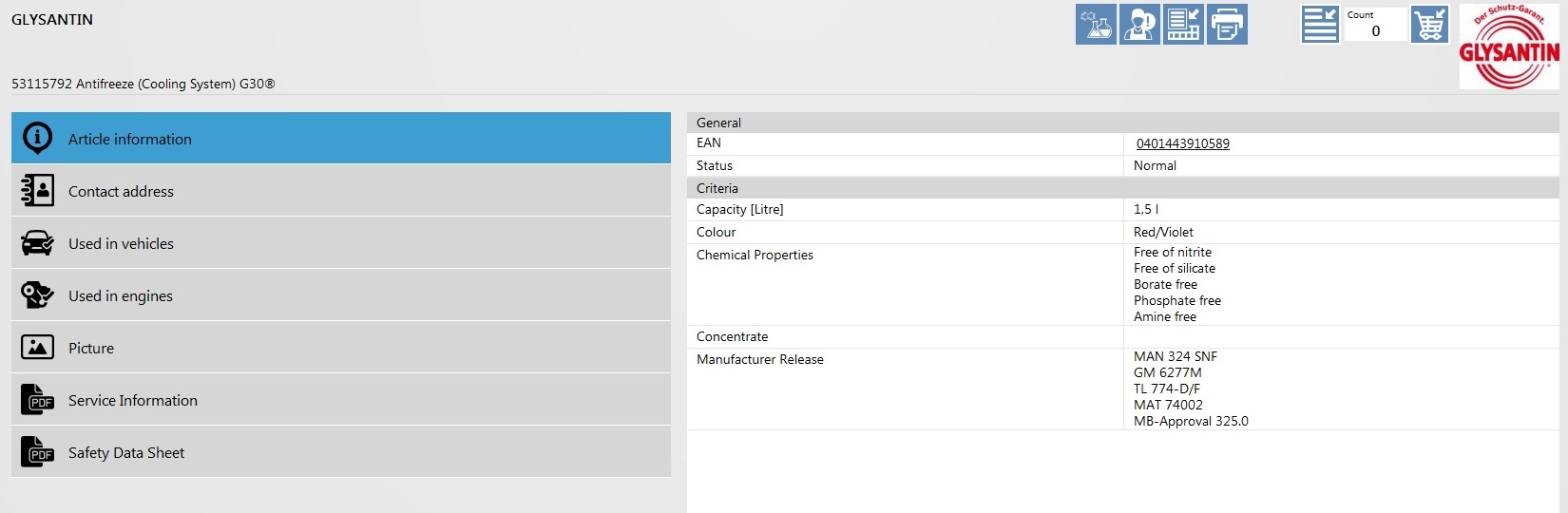
Task: Click the list-with-calendar import icon
Action: point(1183,24)
